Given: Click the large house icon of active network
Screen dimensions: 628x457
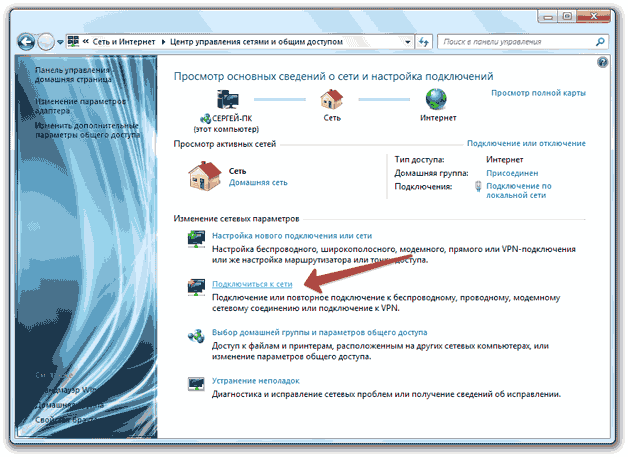Looking at the screenshot, I should [205, 176].
